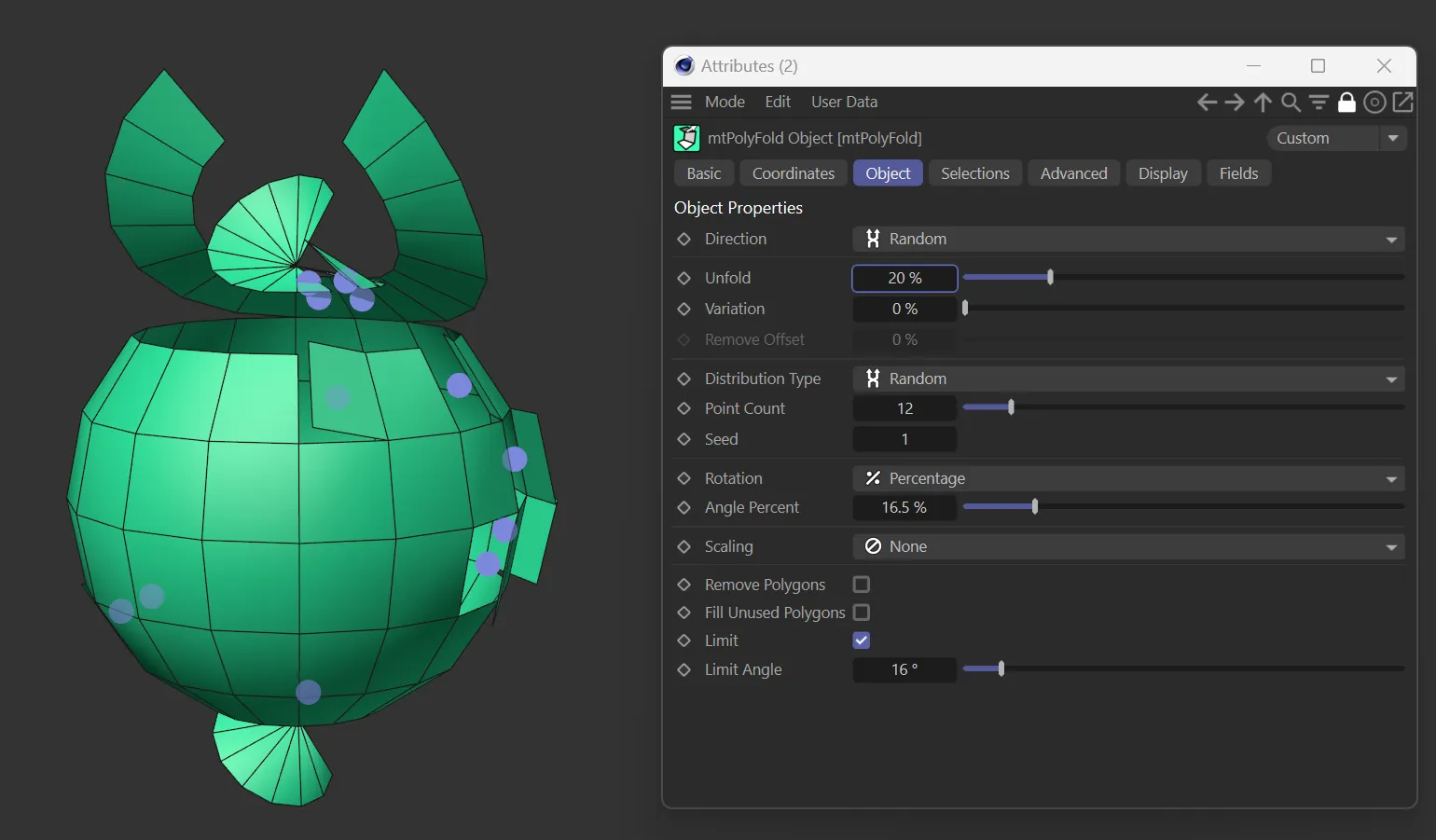Enable the Remove Polygons checkbox
This screenshot has width=1436, height=840.
(x=862, y=585)
